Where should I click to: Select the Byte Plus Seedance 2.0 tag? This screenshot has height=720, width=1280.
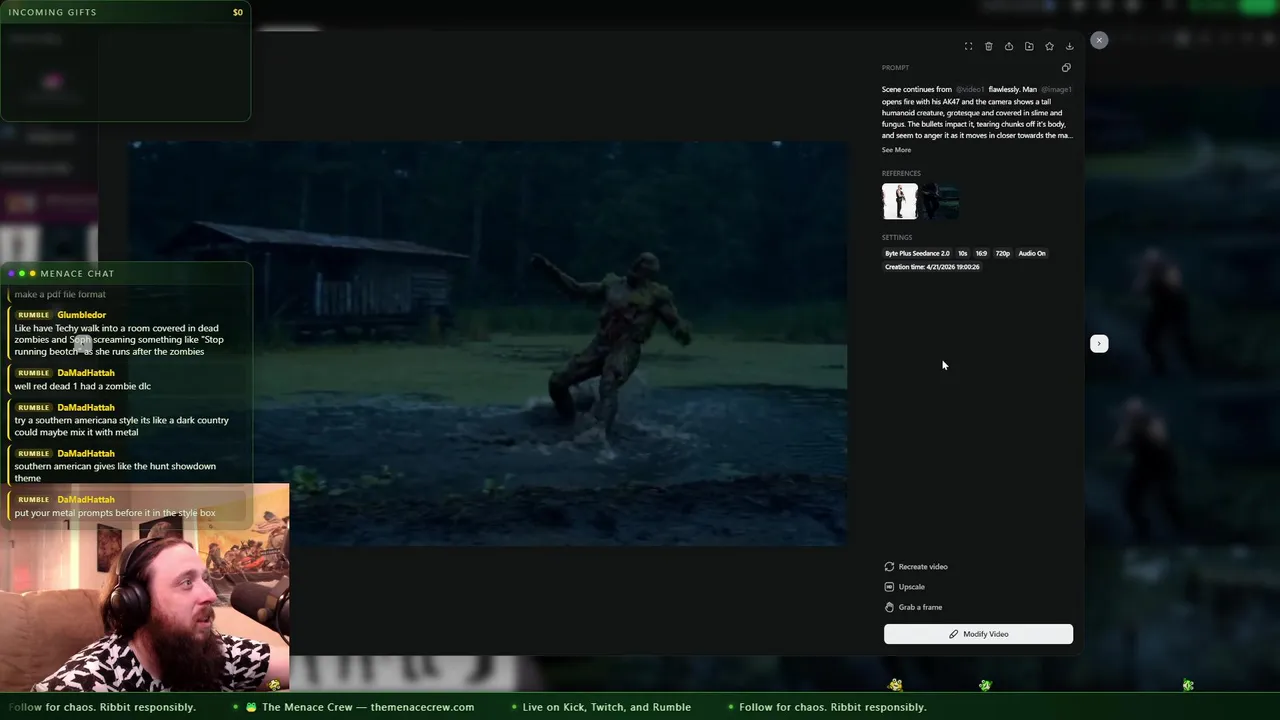tap(917, 253)
